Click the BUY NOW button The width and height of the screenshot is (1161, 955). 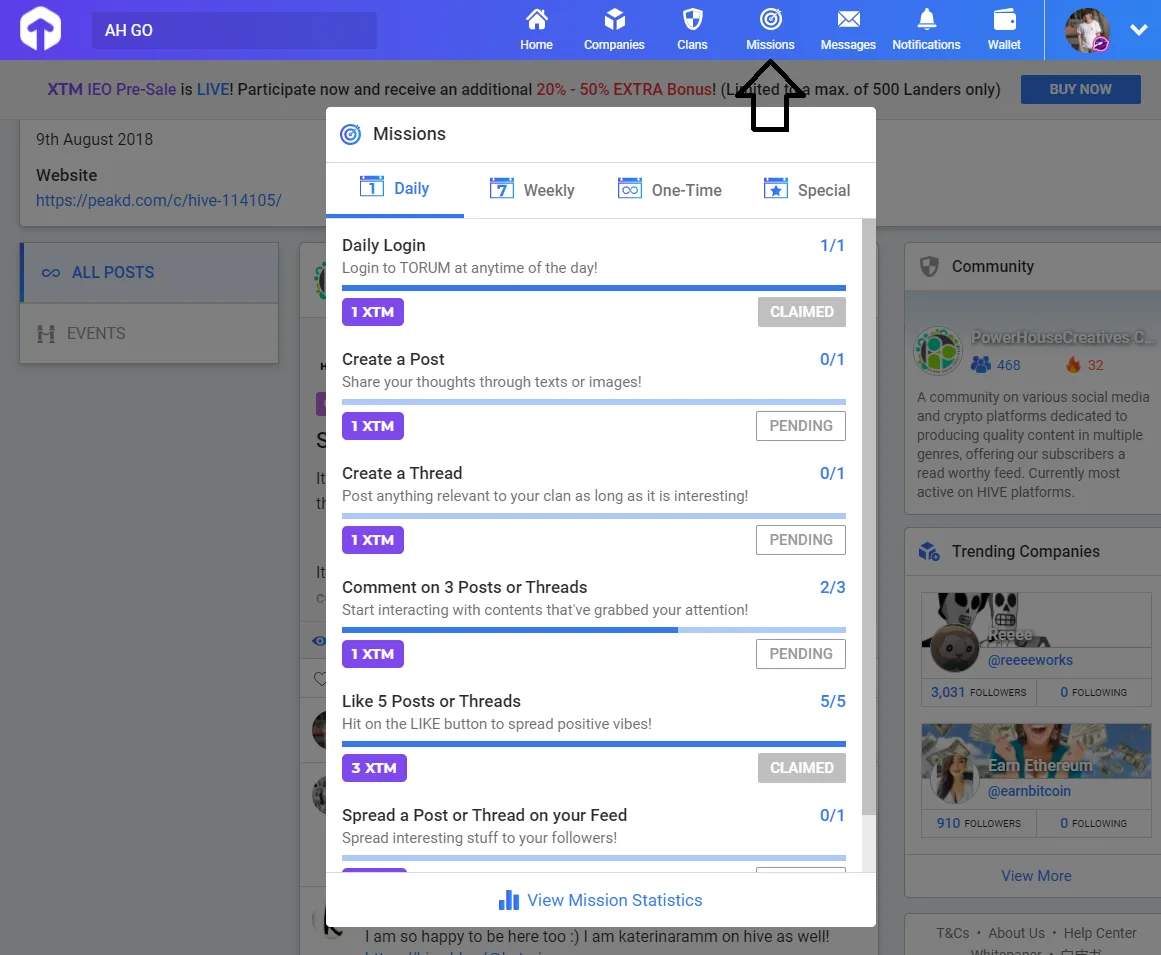click(1080, 89)
